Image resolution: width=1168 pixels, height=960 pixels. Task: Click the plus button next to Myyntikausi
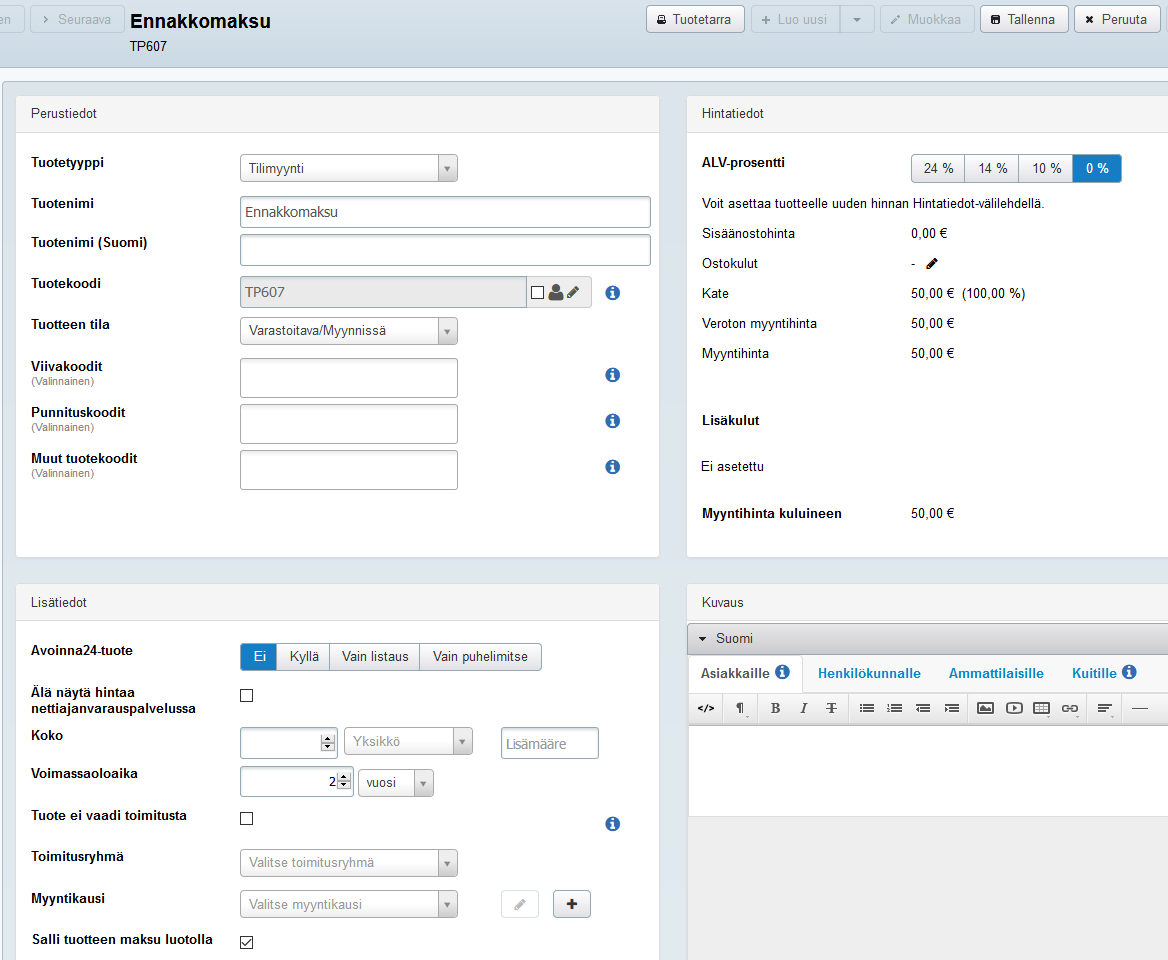(x=572, y=904)
